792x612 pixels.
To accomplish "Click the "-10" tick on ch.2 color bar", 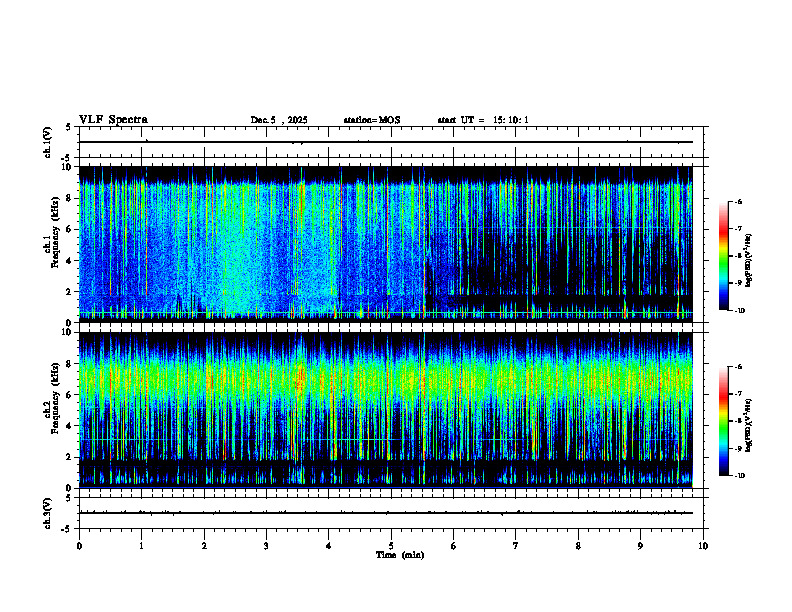I will (x=739, y=476).
